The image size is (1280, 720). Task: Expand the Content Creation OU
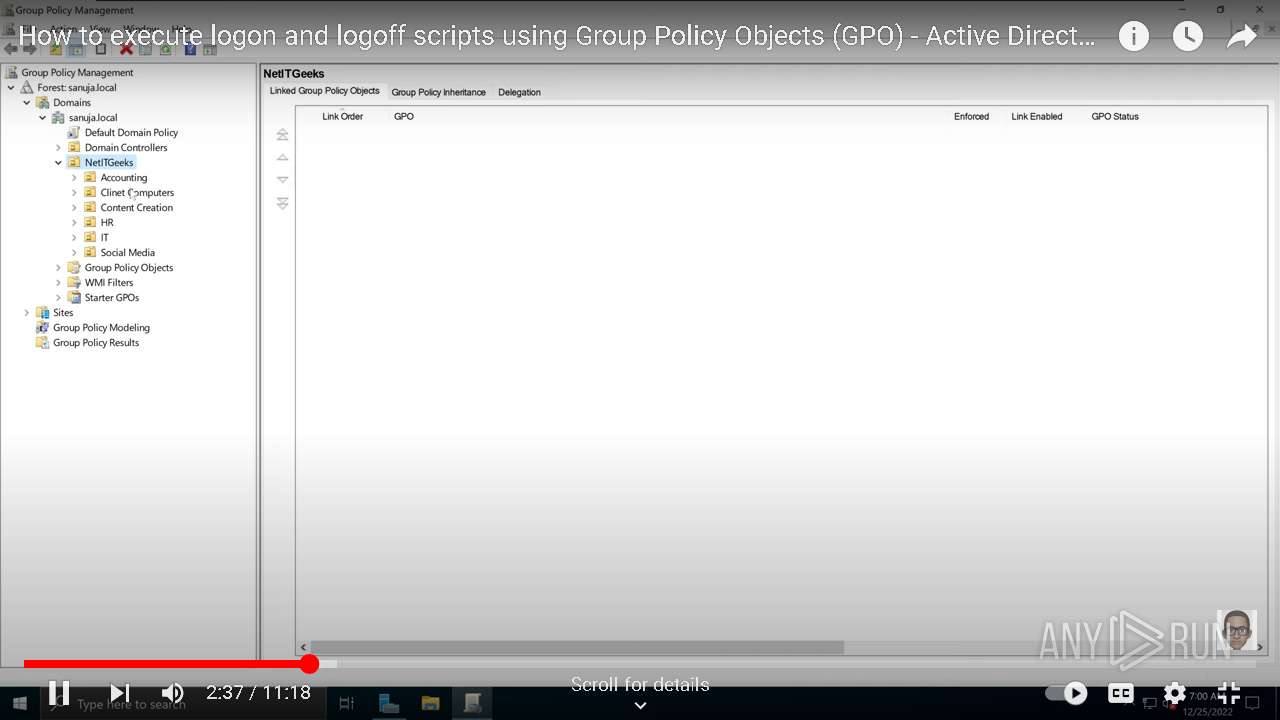[x=74, y=208]
